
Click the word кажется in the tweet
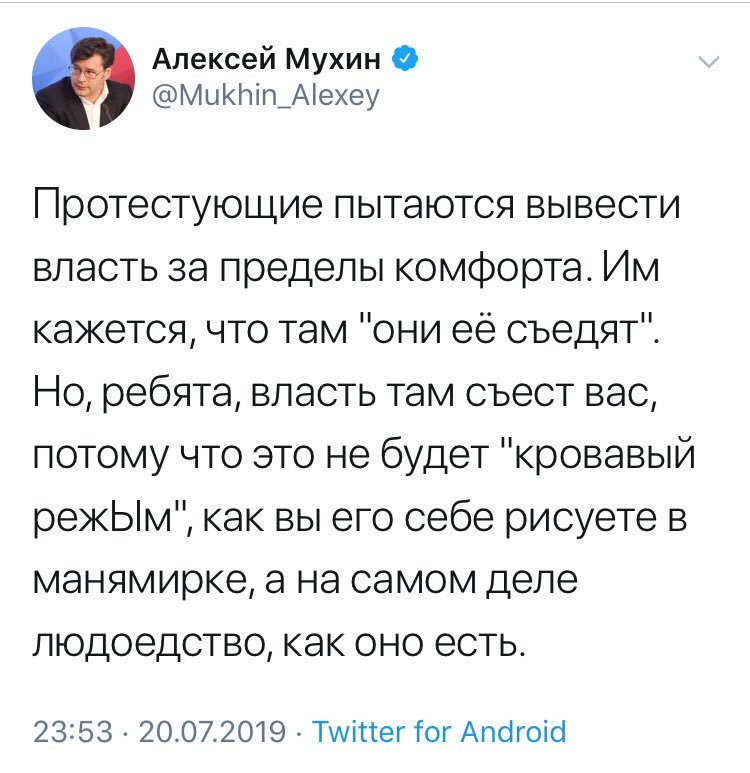[107, 331]
